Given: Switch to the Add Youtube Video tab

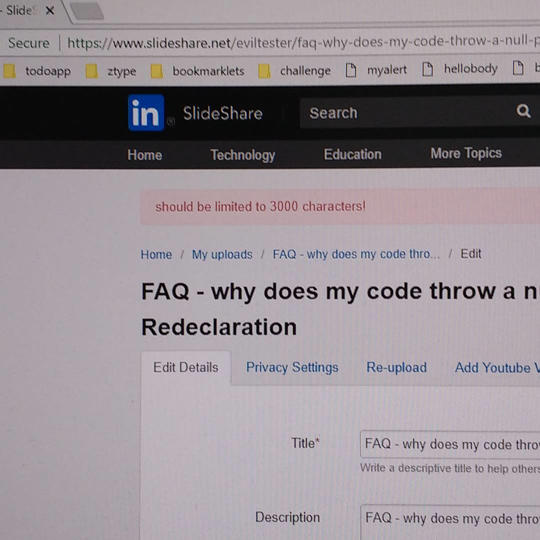Looking at the screenshot, I should 497,368.
